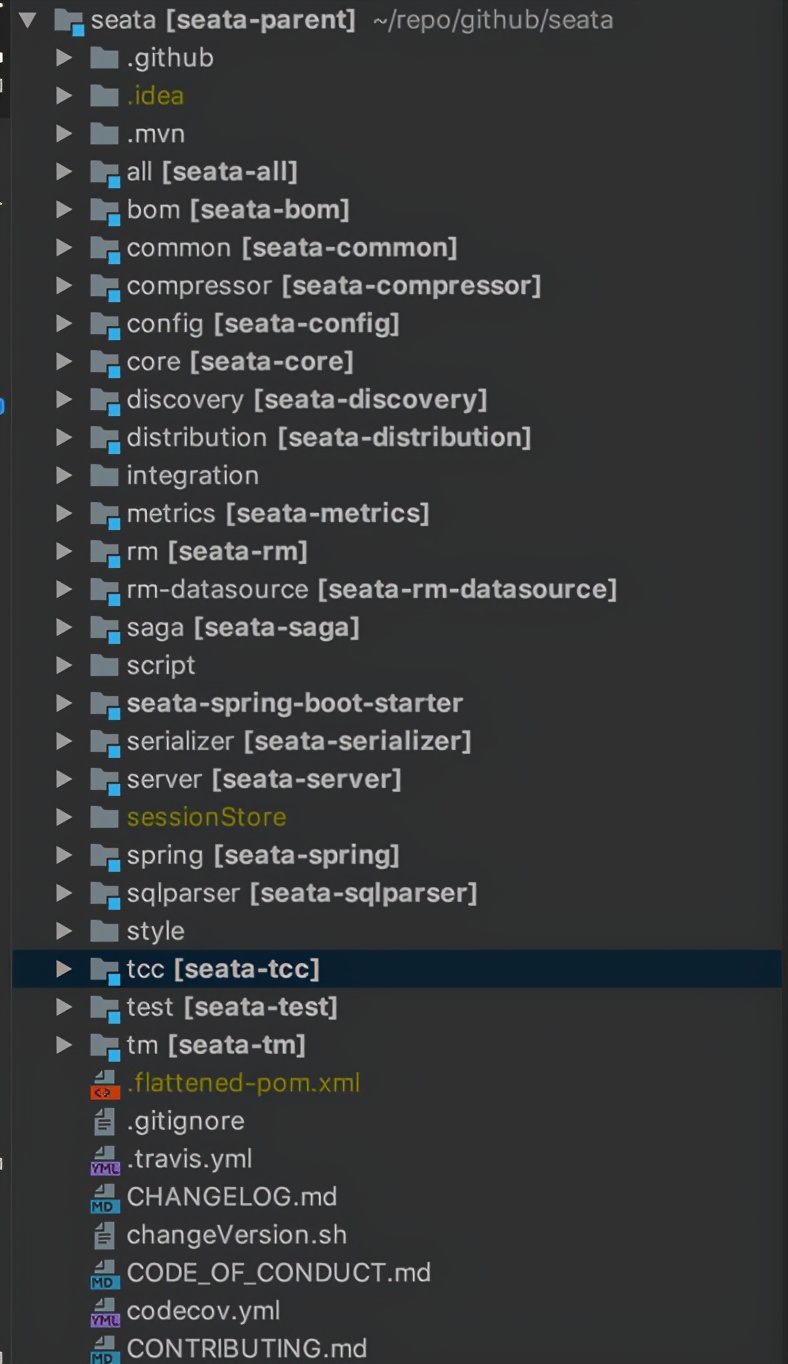Click the .gitignore file icon

104,1121
